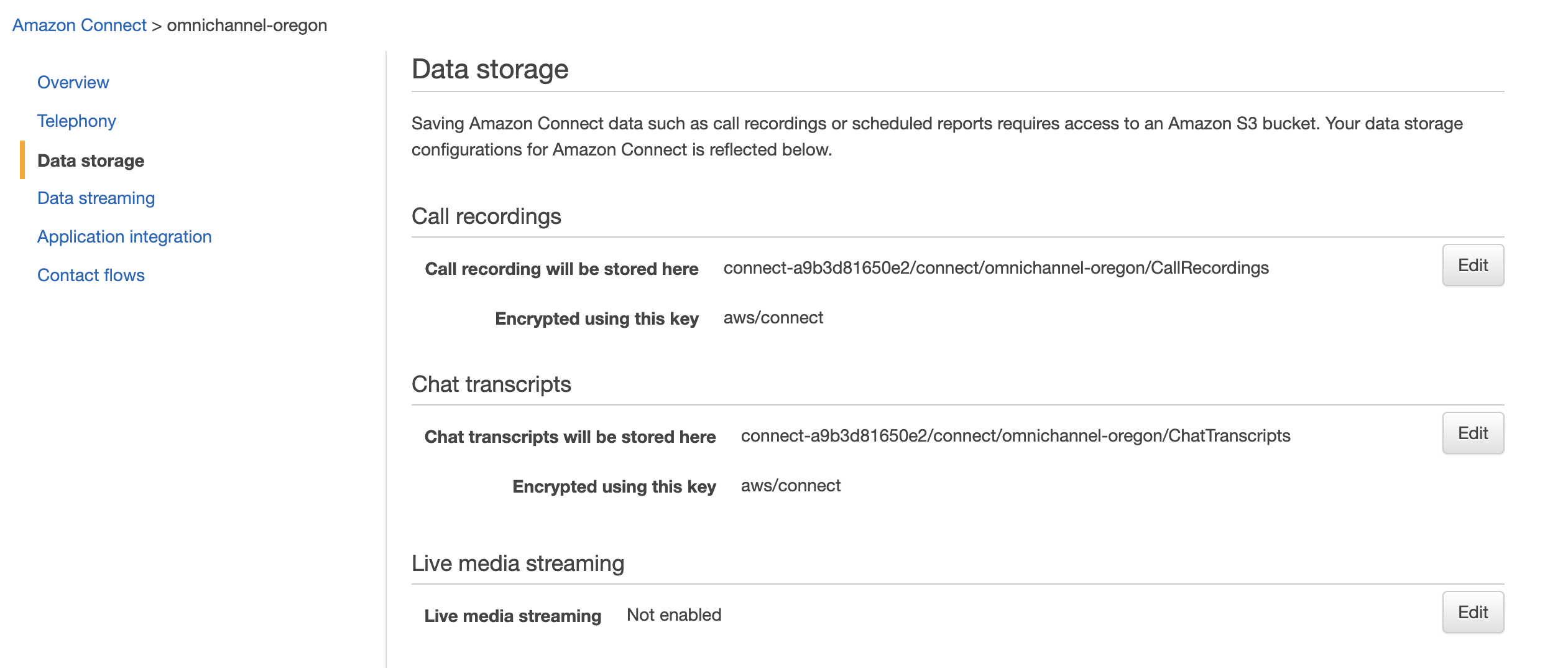This screenshot has height=668, width=1568.
Task: Click the aws/connect key under Call recordings
Action: [773, 318]
